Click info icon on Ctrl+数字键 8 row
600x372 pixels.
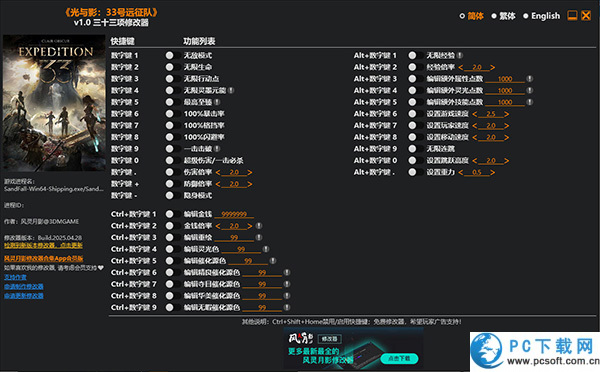287,296
